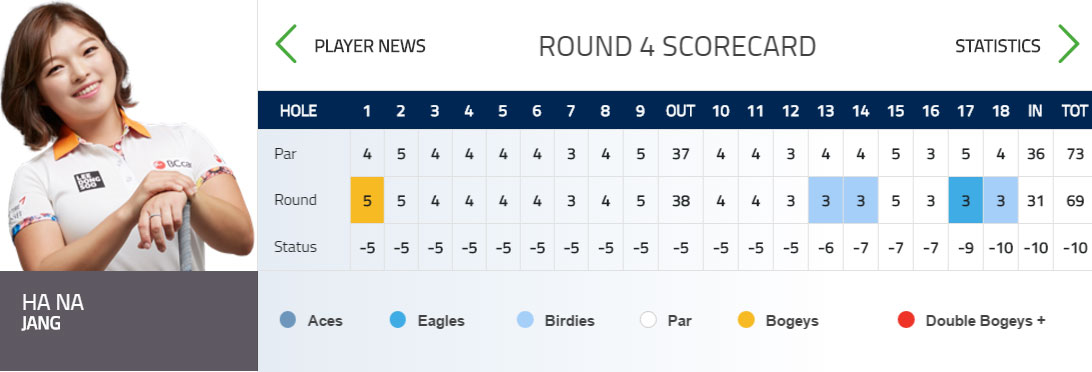The width and height of the screenshot is (1092, 372).
Task: Select the eagle score on hole 17
Action: [965, 200]
